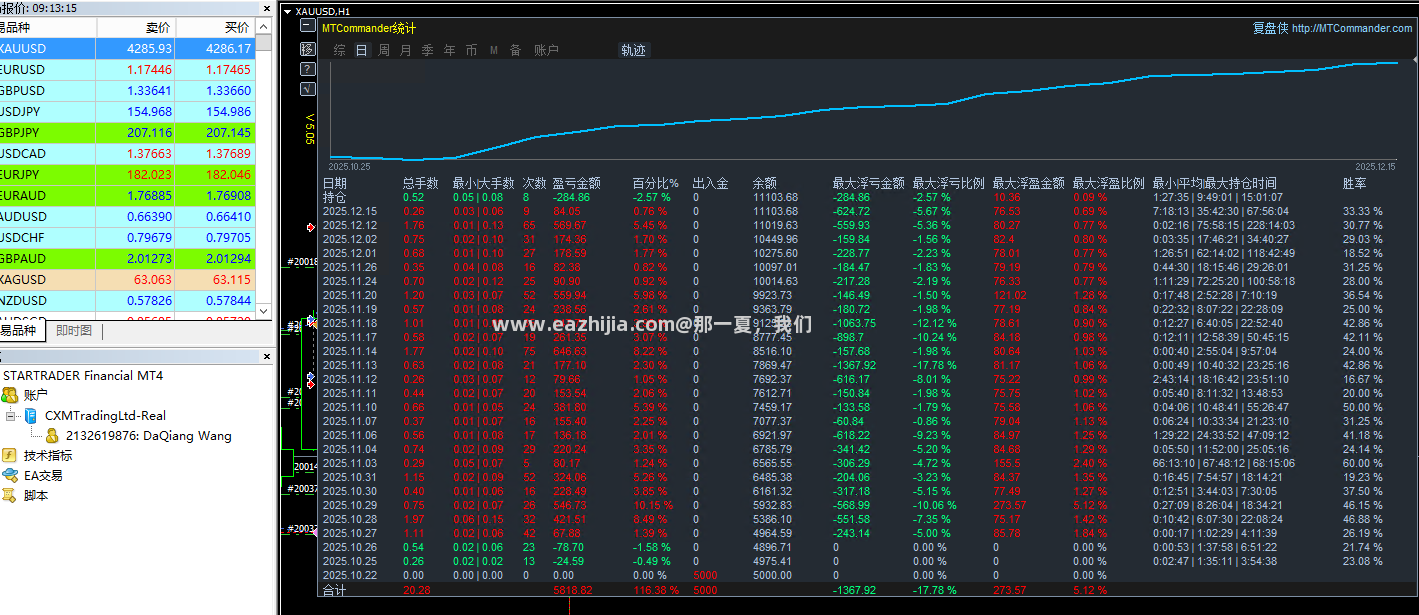Select the 日 daily statistics tab
Screen dimensions: 1419x615
tap(362, 50)
